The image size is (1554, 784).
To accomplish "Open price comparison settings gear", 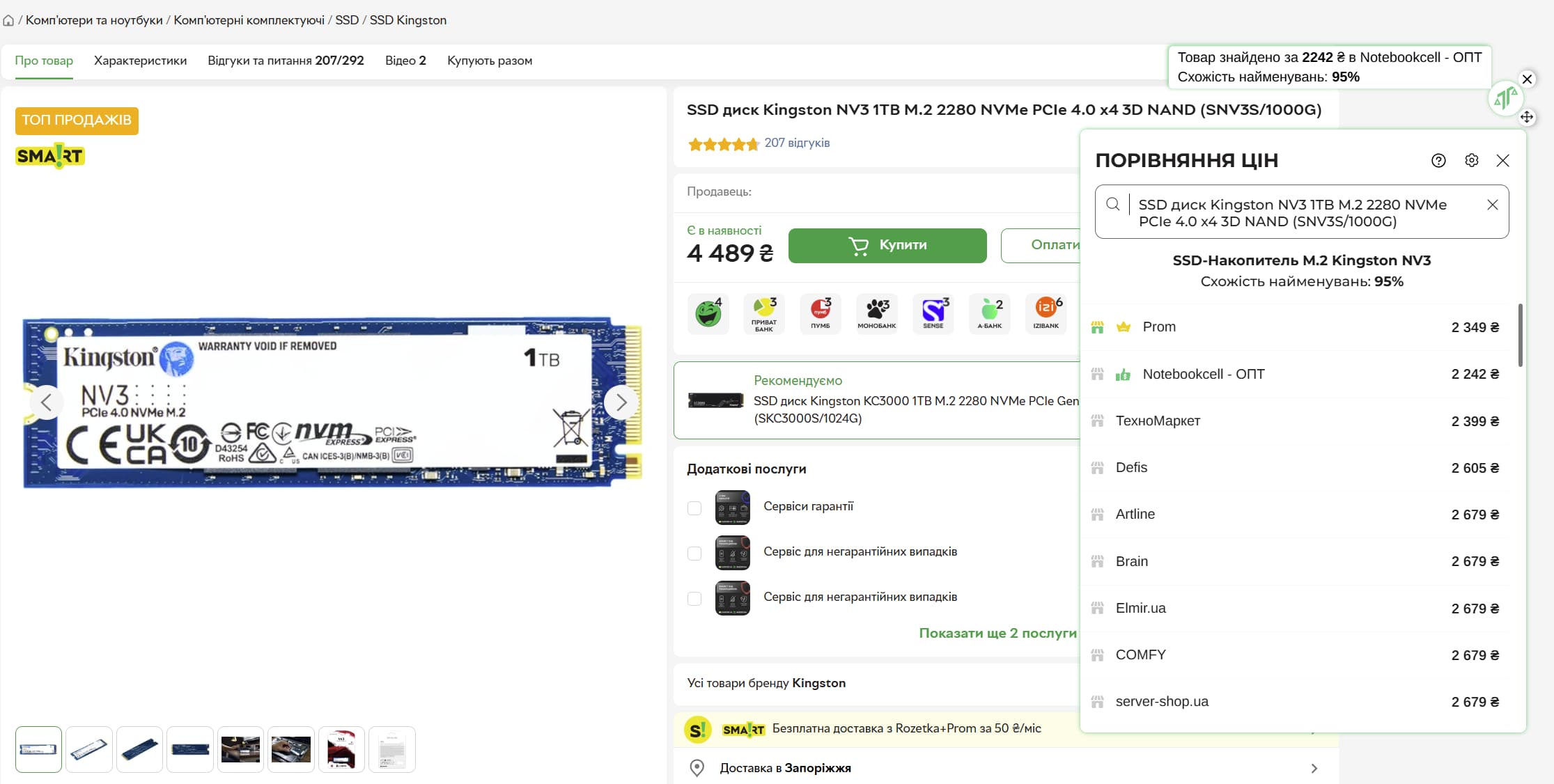I will coord(1471,161).
